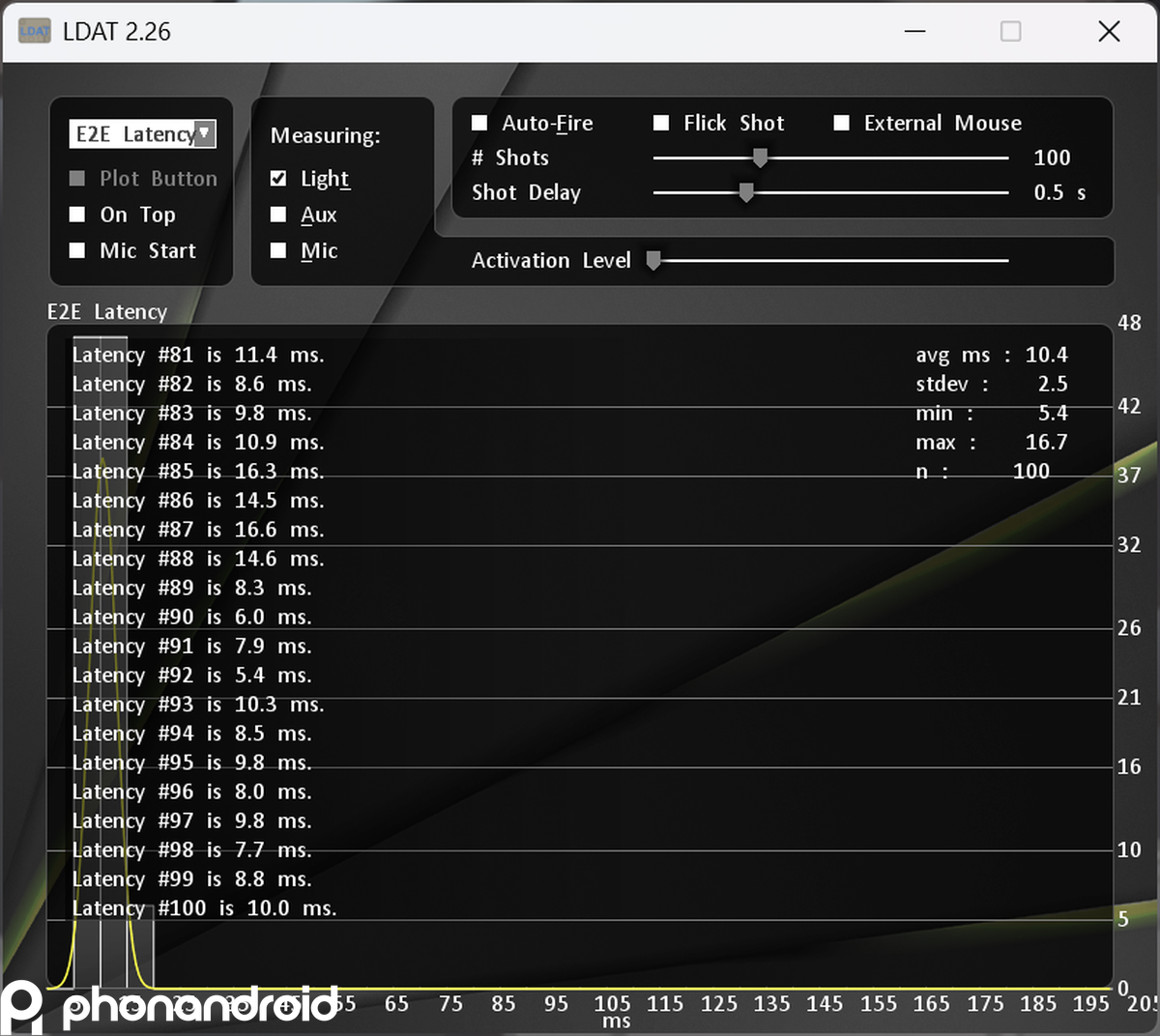Click the n : 100 statistic

(983, 471)
